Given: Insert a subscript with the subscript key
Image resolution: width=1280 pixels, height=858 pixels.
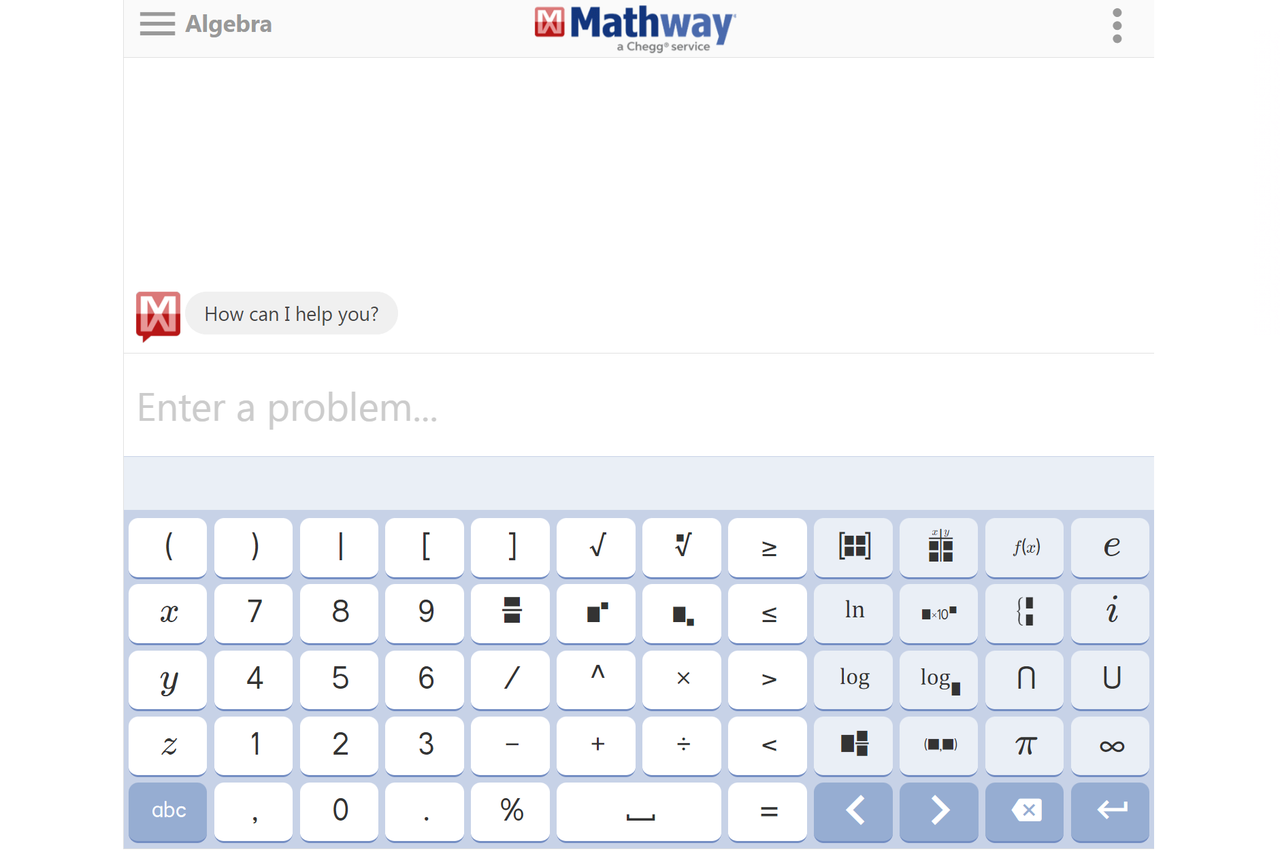Looking at the screenshot, I should point(681,613).
